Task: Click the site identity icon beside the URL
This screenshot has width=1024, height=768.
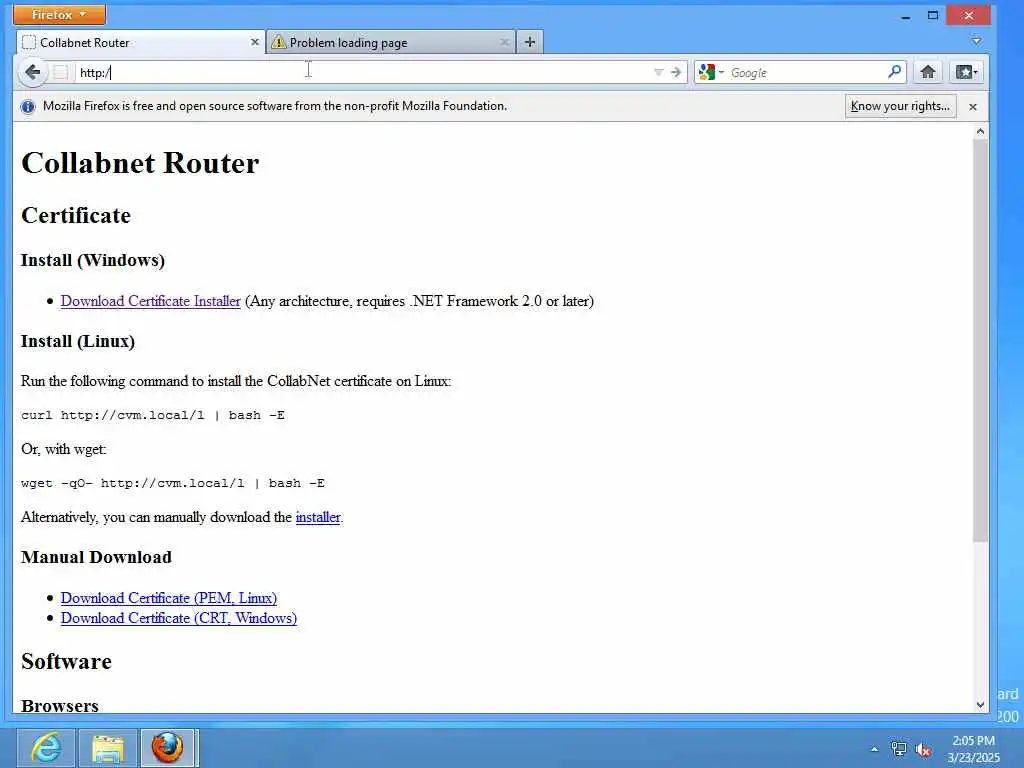Action: click(x=61, y=72)
